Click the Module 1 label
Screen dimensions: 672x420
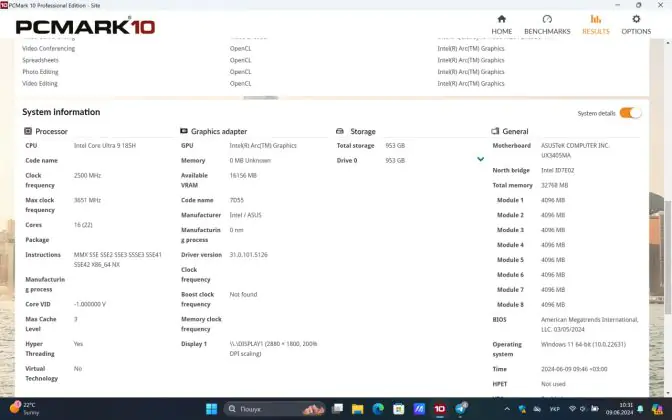click(510, 200)
